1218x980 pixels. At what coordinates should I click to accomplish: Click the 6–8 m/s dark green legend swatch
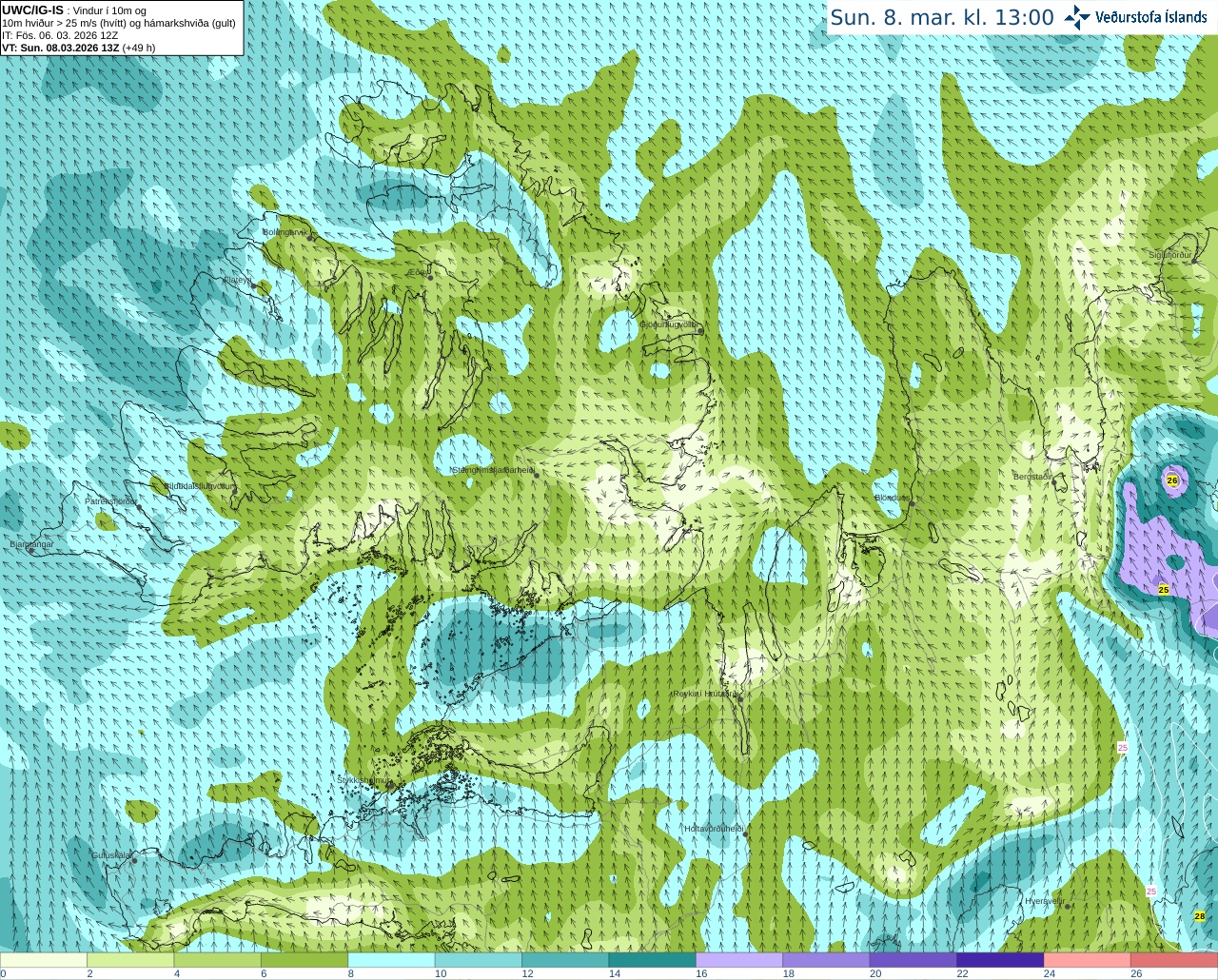point(304,960)
